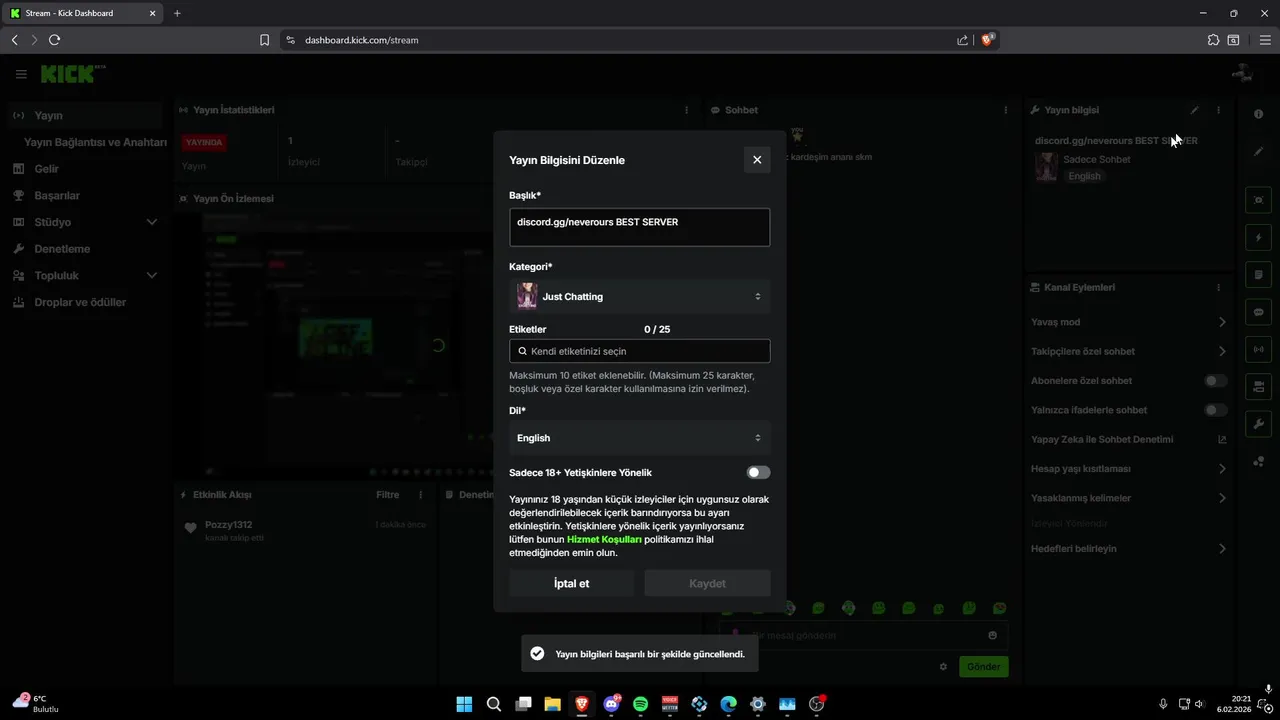Open a new browser tab
Image resolution: width=1280 pixels, height=720 pixels.
pyautogui.click(x=177, y=13)
